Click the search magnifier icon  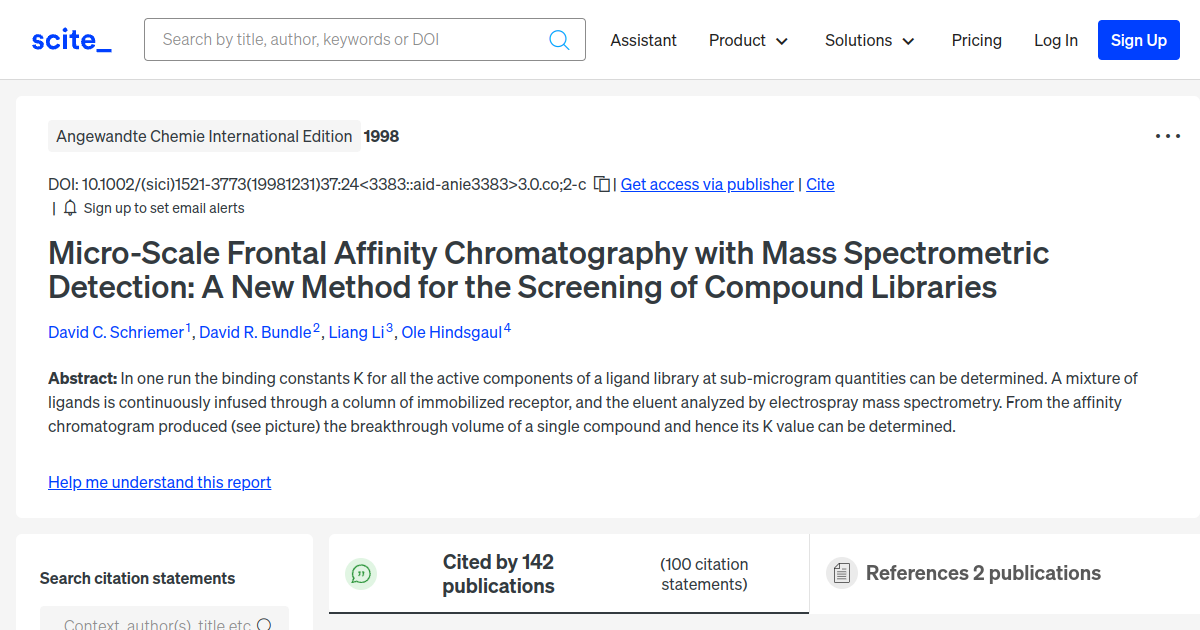tap(559, 40)
